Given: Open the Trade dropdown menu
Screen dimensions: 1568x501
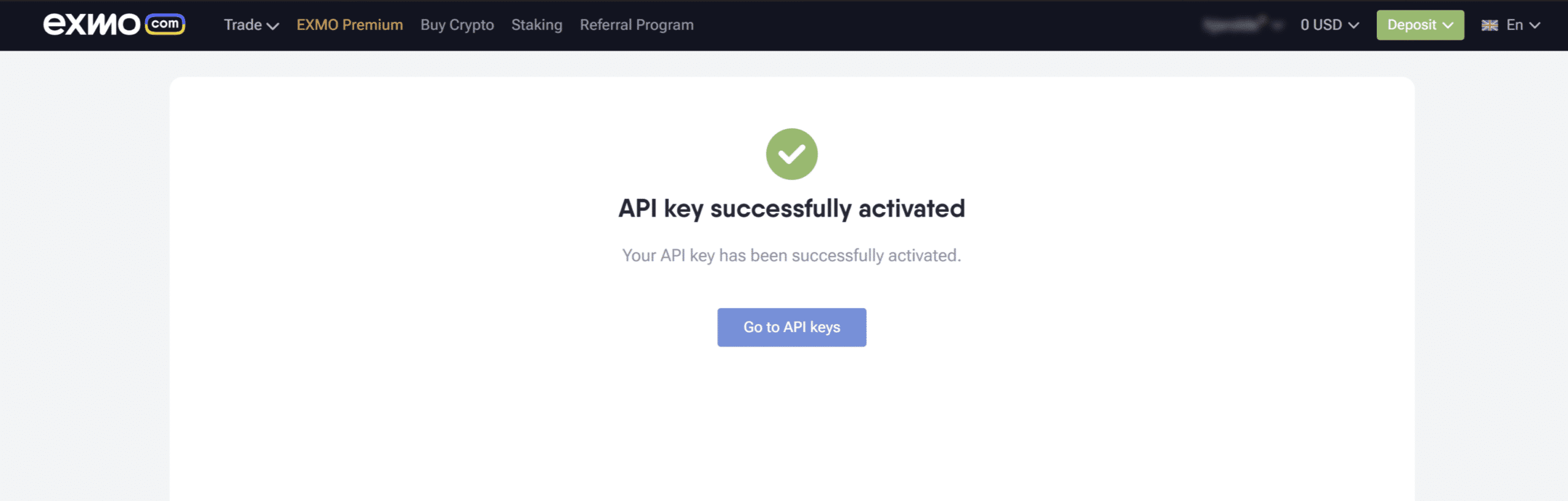Looking at the screenshot, I should [251, 24].
